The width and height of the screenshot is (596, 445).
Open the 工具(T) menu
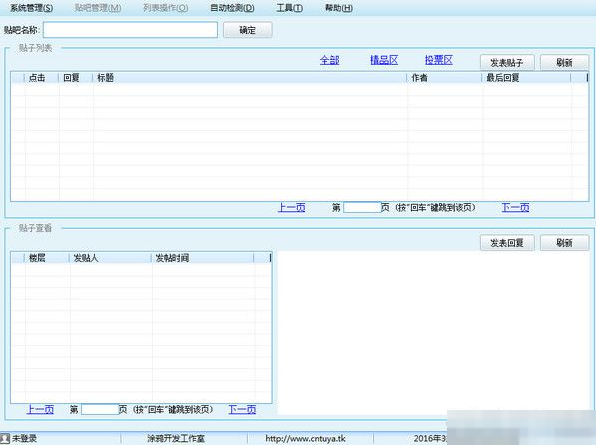point(290,8)
